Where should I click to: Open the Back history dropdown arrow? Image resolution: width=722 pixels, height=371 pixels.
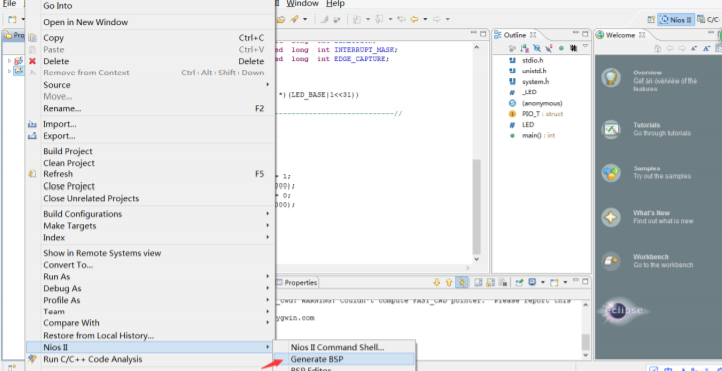point(425,19)
